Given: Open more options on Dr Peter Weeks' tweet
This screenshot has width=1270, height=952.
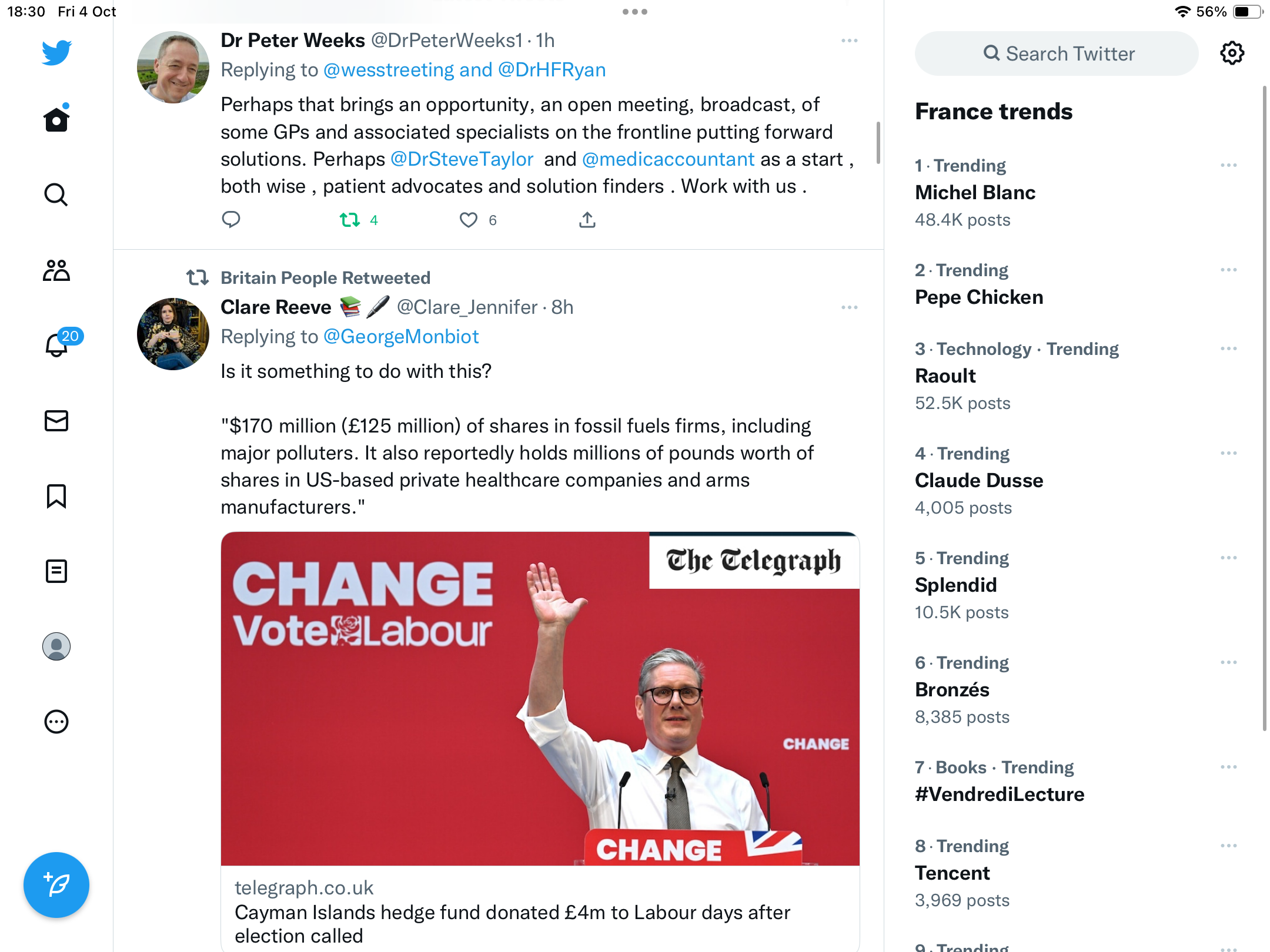Looking at the screenshot, I should point(850,41).
